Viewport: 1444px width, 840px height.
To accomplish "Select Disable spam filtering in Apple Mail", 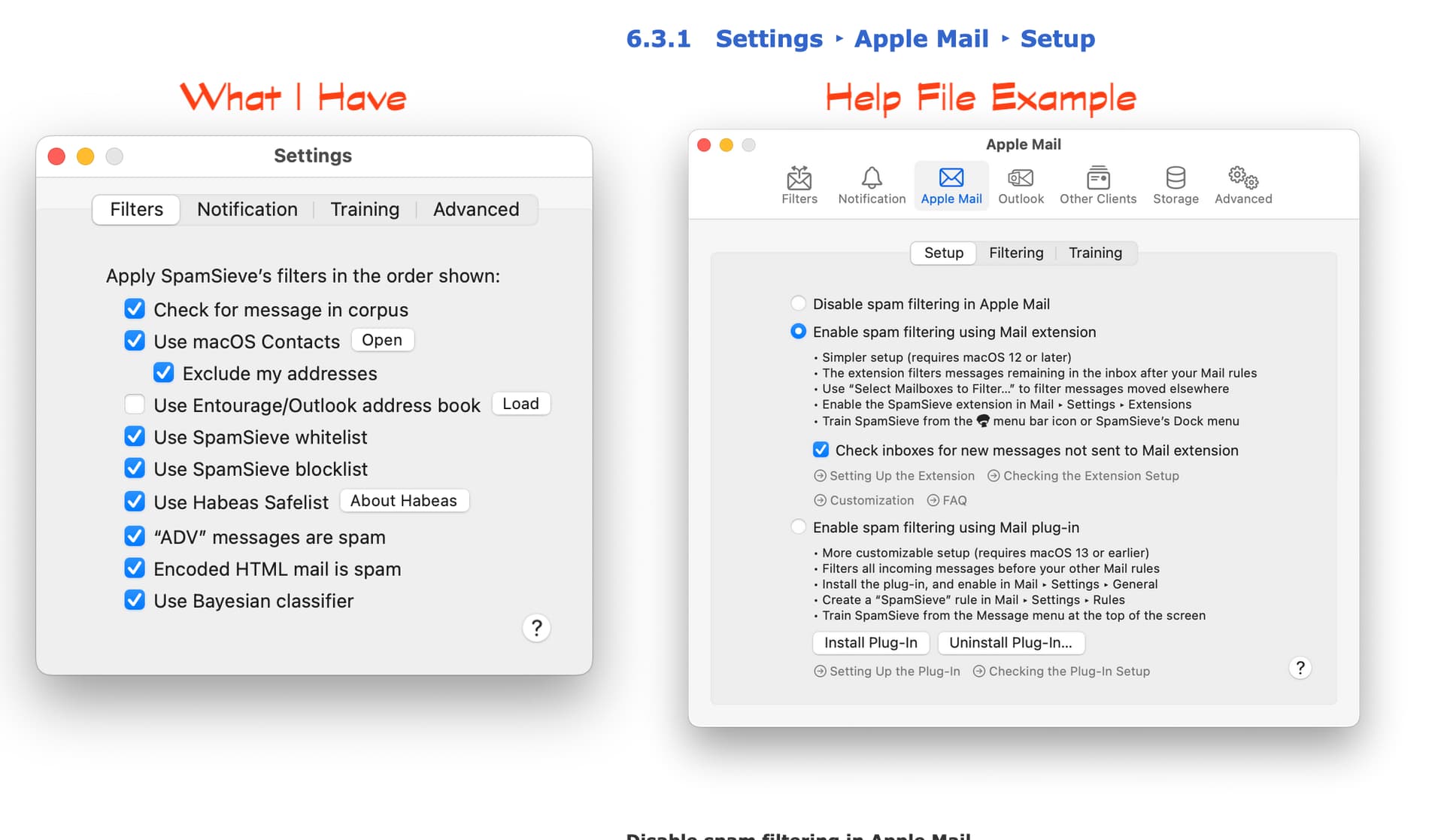I will (798, 304).
